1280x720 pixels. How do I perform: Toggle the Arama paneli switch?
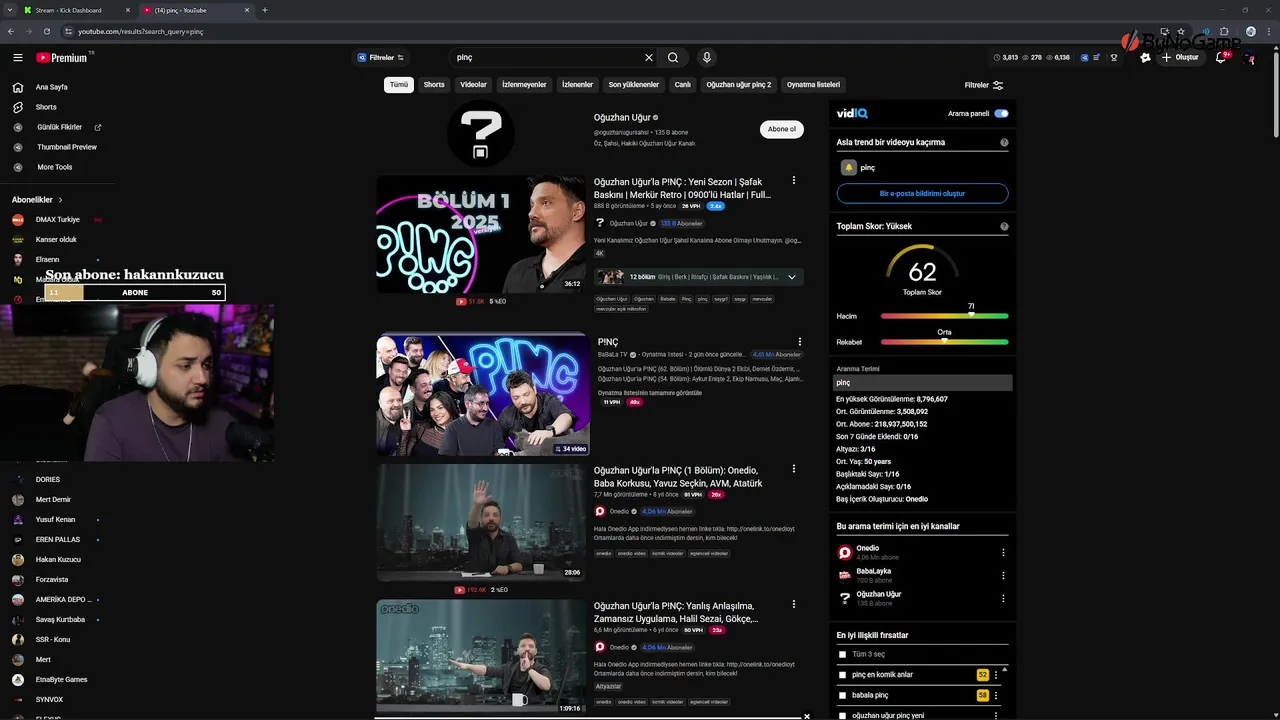tap(1001, 114)
